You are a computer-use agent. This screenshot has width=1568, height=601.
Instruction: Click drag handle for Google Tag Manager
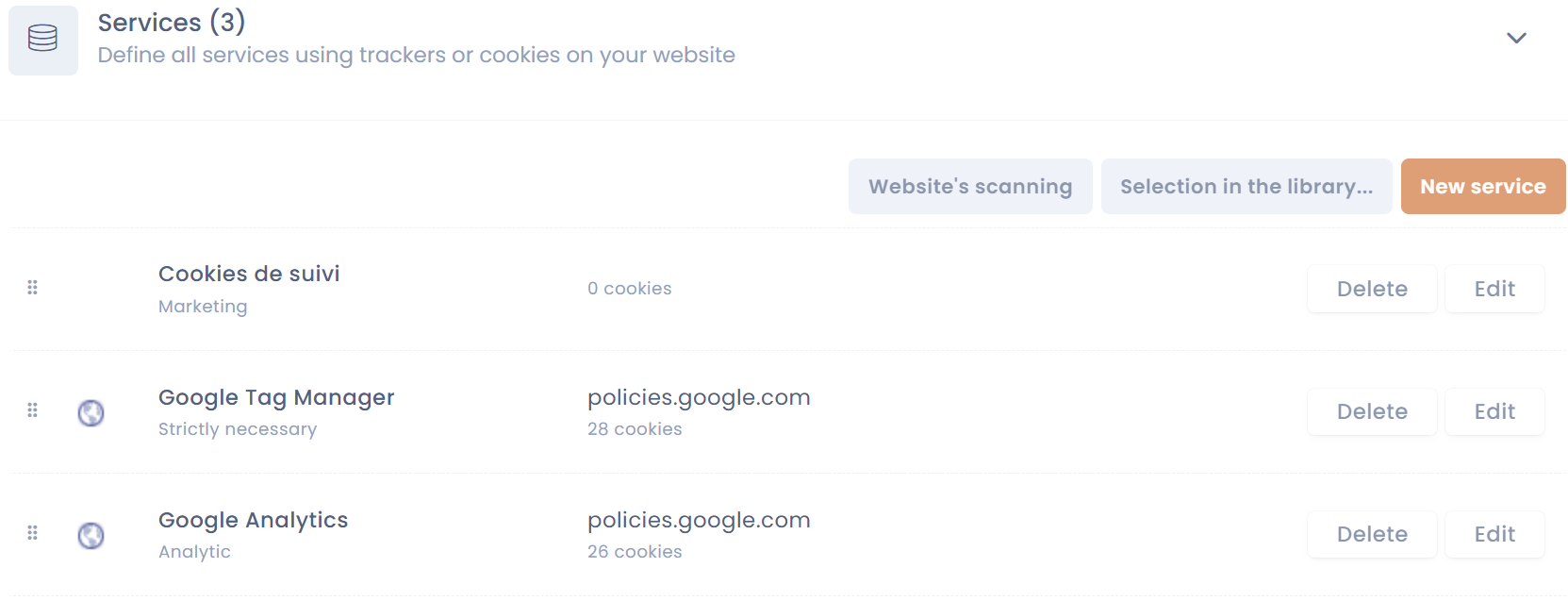pyautogui.click(x=33, y=410)
